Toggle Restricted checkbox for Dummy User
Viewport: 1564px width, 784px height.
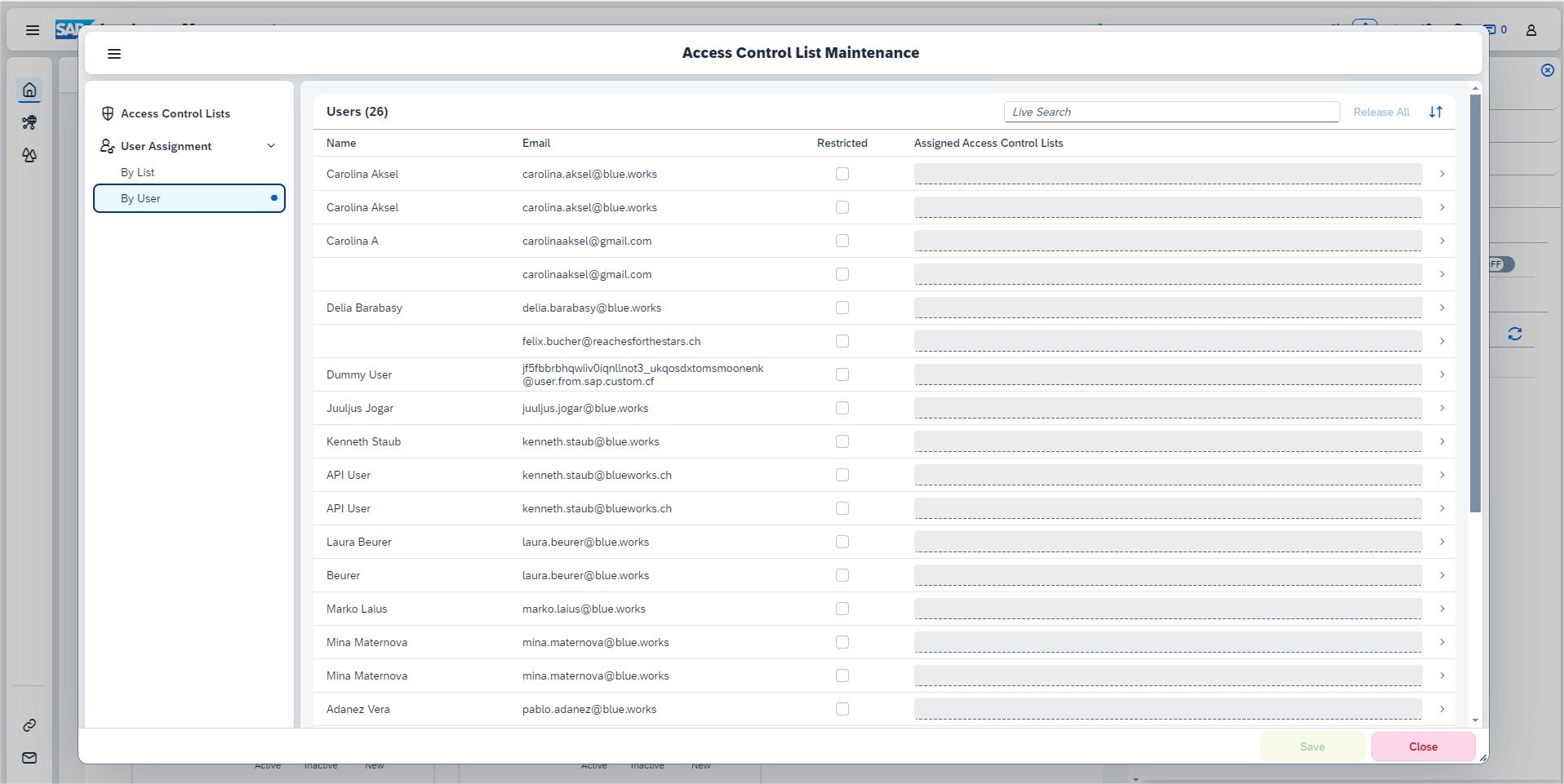[x=842, y=374]
